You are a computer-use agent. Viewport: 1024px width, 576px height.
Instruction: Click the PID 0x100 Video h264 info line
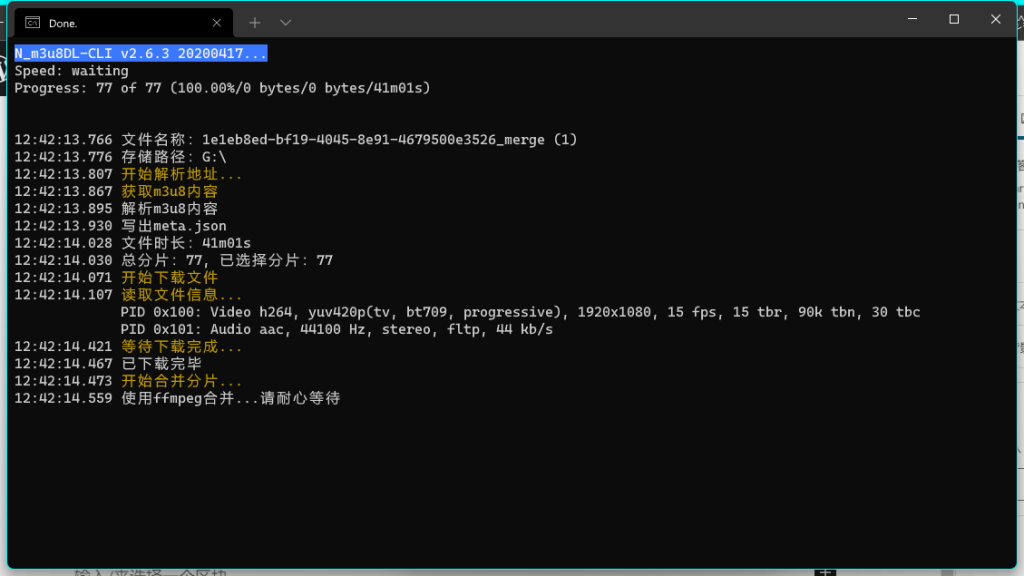pyautogui.click(x=520, y=312)
